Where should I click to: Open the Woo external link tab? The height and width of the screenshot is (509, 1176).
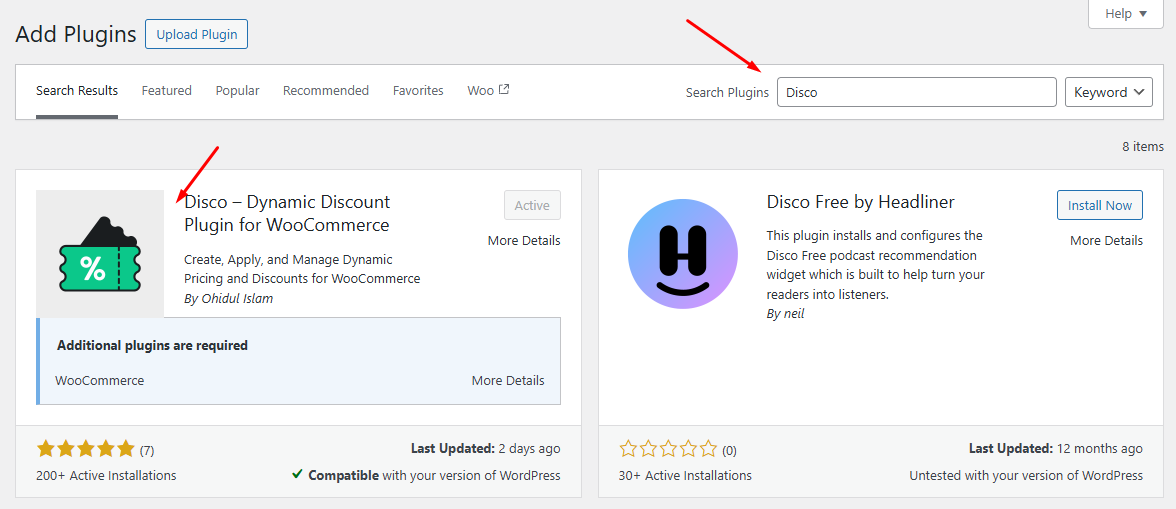coord(488,91)
